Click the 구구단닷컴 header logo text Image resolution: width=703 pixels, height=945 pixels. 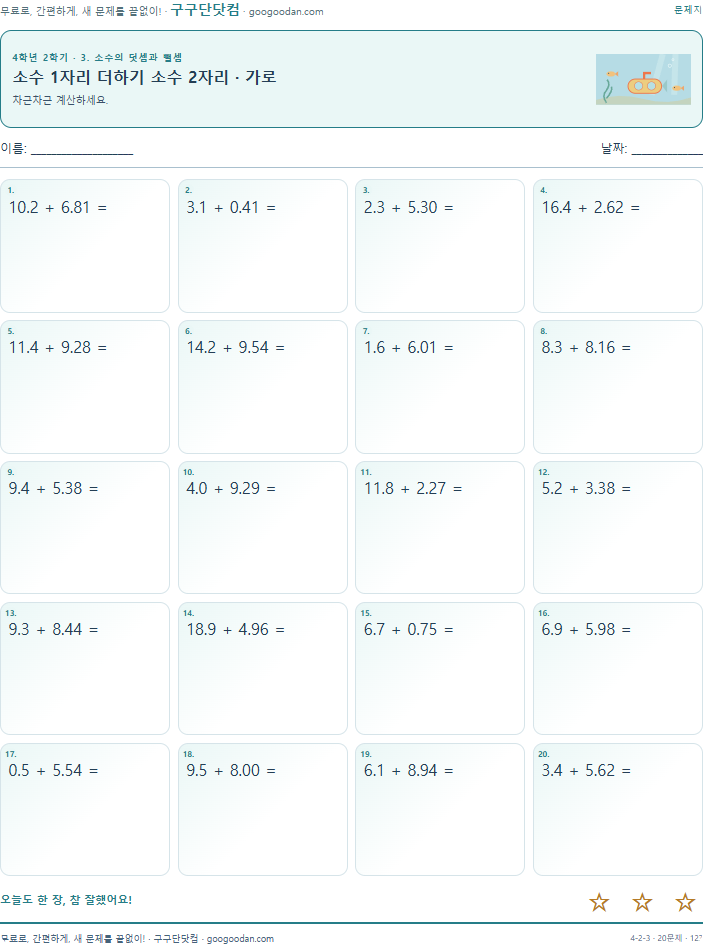205,10
